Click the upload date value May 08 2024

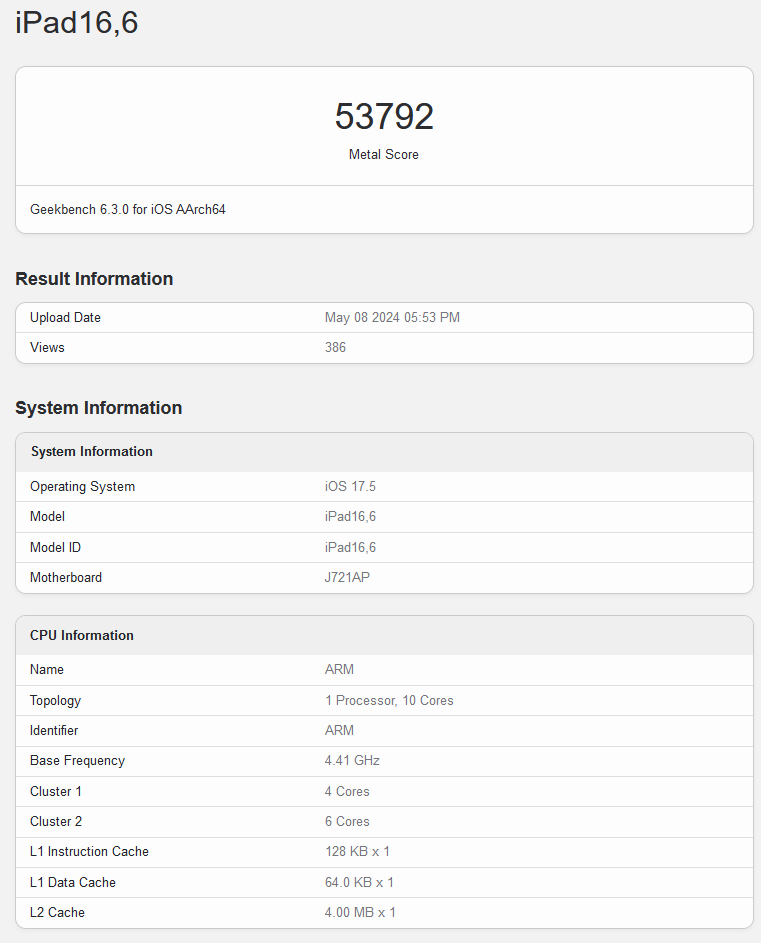pyautogui.click(x=392, y=318)
